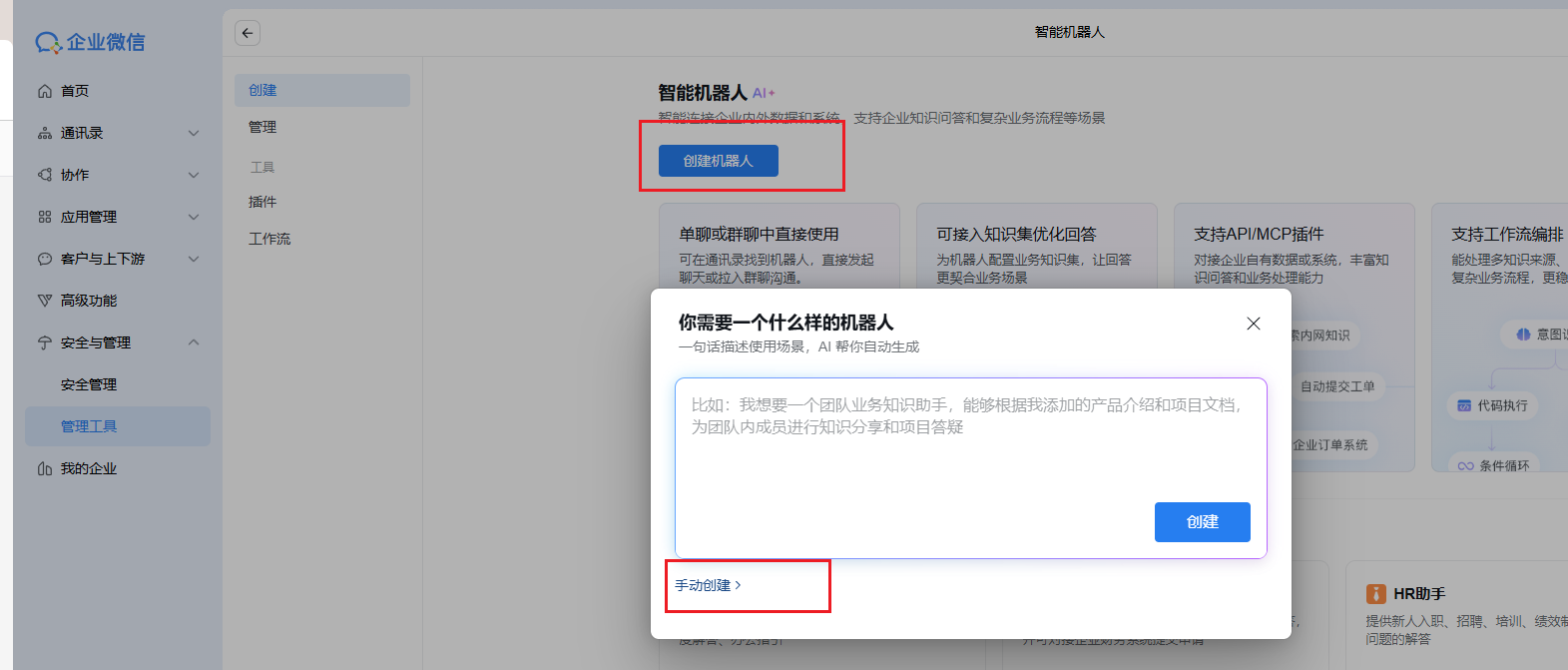
Task: Click the 工具 section label
Action: pos(262,167)
